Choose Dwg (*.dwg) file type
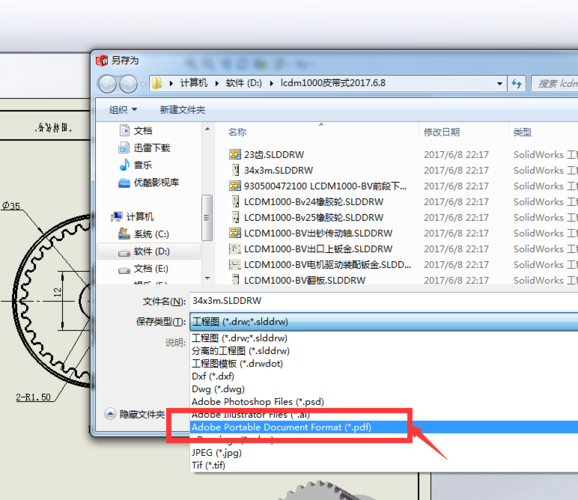 click(384, 389)
